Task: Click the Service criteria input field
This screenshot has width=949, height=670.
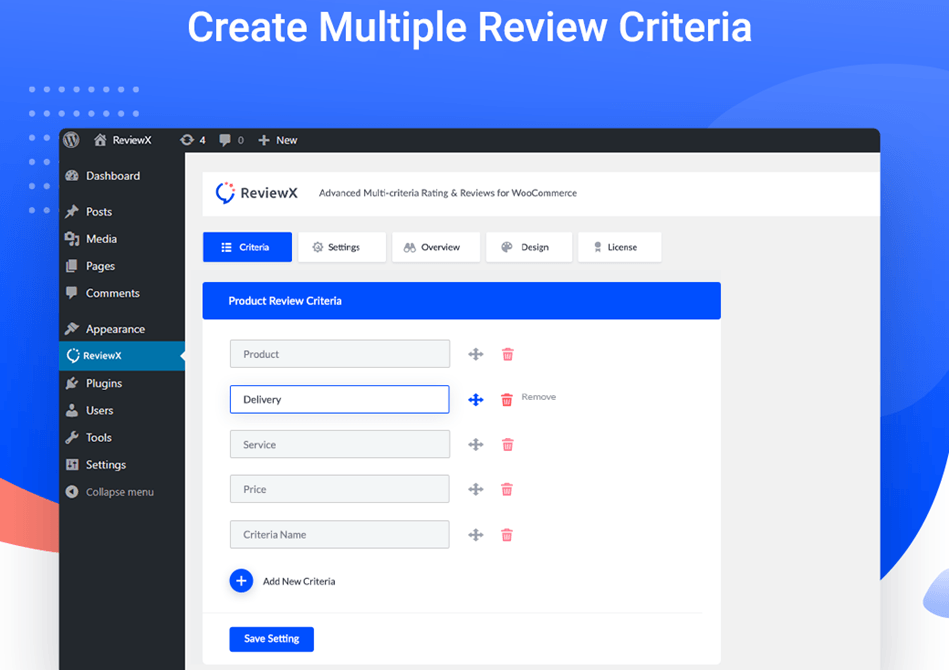Action: pos(340,444)
